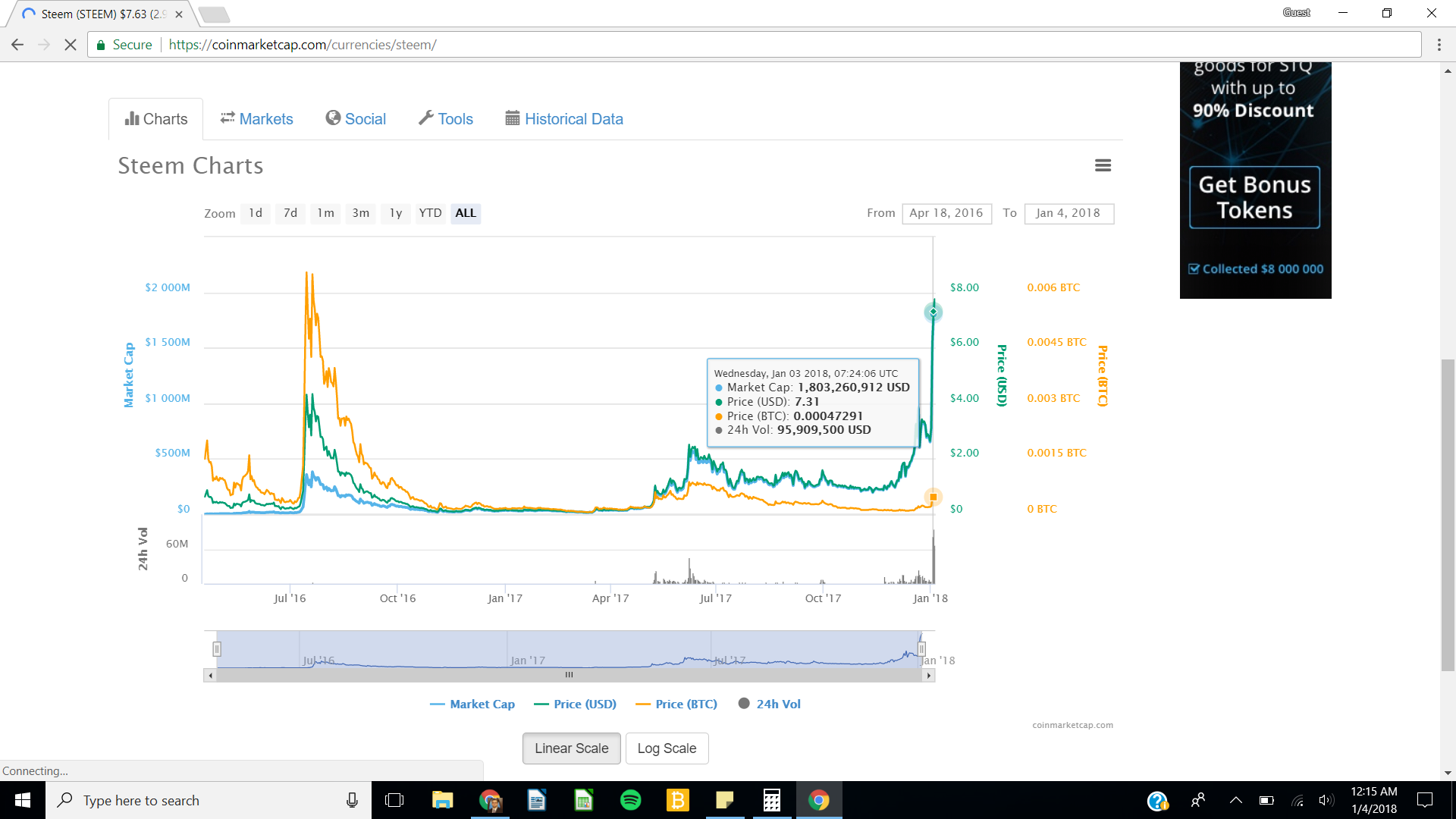Set chart zoom to 1y
Screen dimensions: 1456x819
tap(396, 213)
